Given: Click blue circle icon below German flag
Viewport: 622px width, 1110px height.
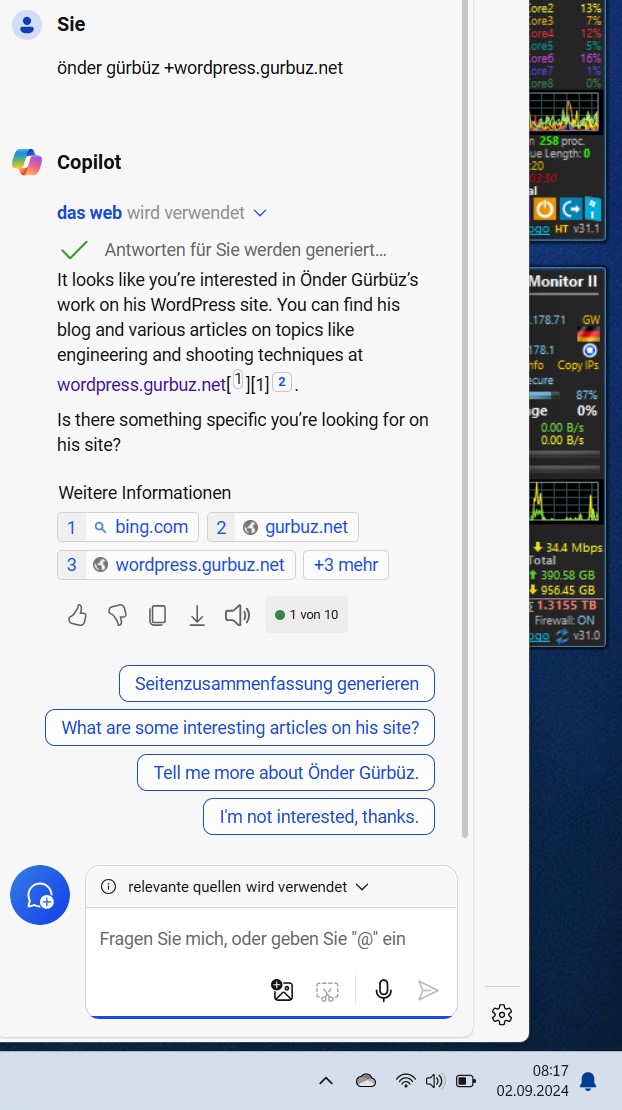Looking at the screenshot, I should pyautogui.click(x=589, y=350).
